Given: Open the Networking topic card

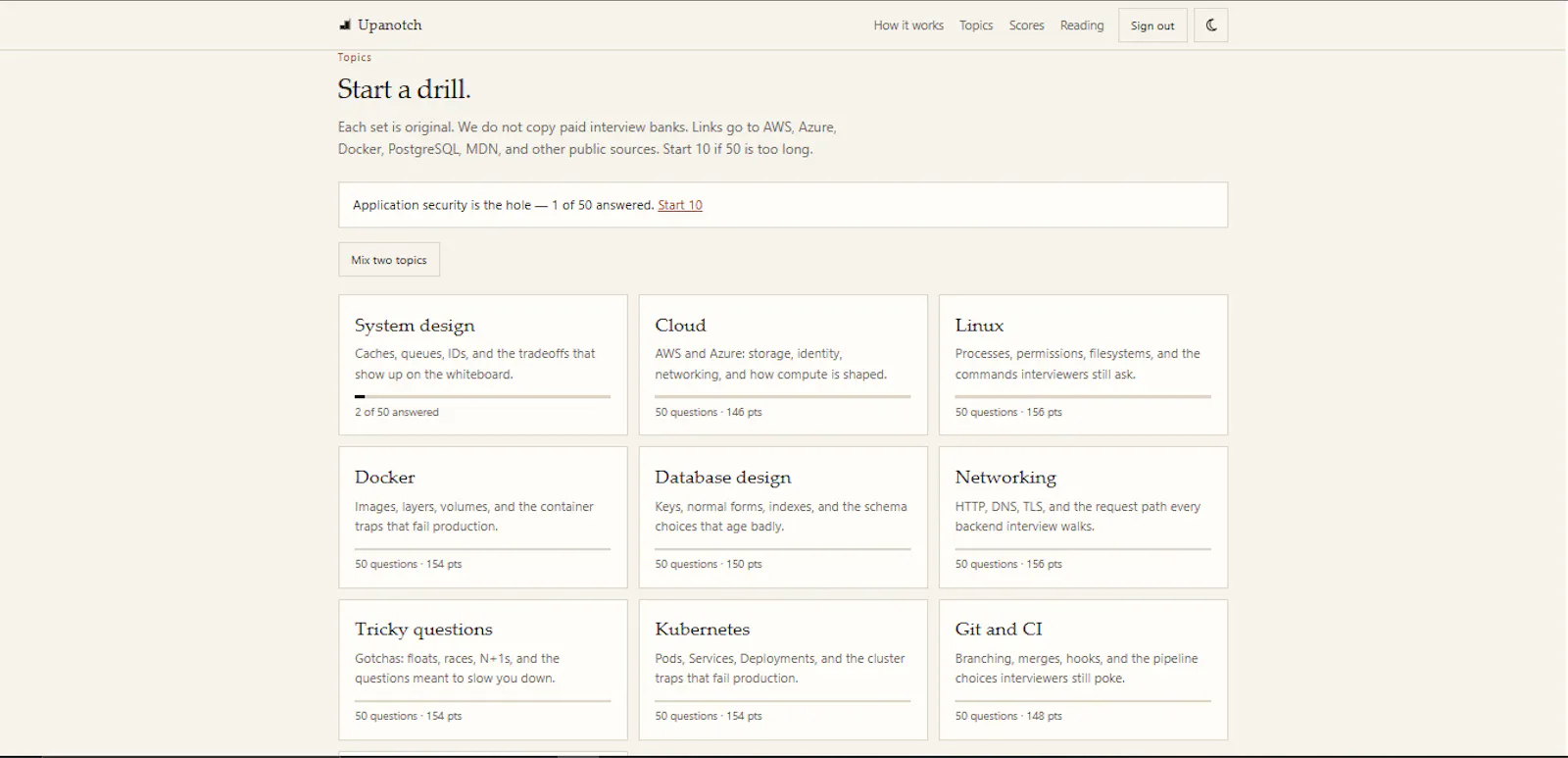Looking at the screenshot, I should (x=1083, y=518).
